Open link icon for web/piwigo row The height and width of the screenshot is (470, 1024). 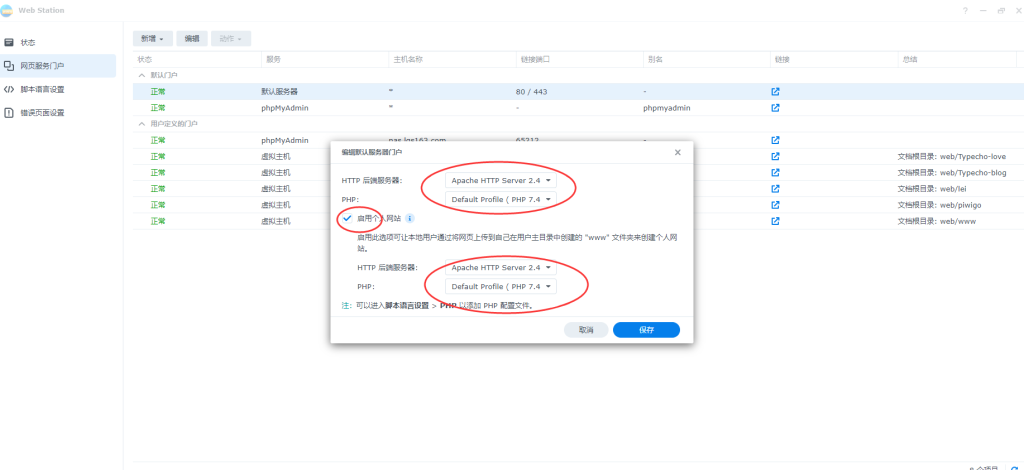[x=775, y=205]
